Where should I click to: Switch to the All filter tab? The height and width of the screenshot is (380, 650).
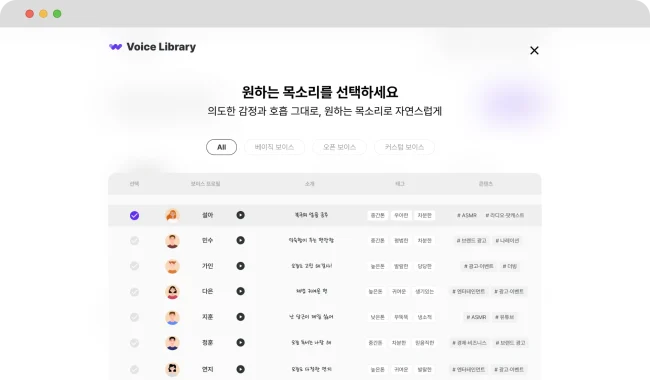(221, 147)
